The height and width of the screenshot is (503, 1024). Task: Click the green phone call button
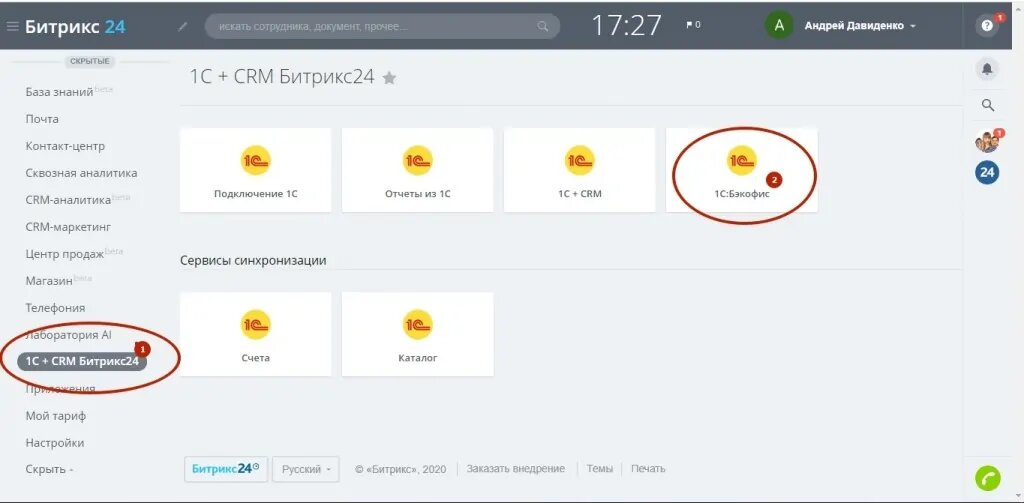coord(987,479)
